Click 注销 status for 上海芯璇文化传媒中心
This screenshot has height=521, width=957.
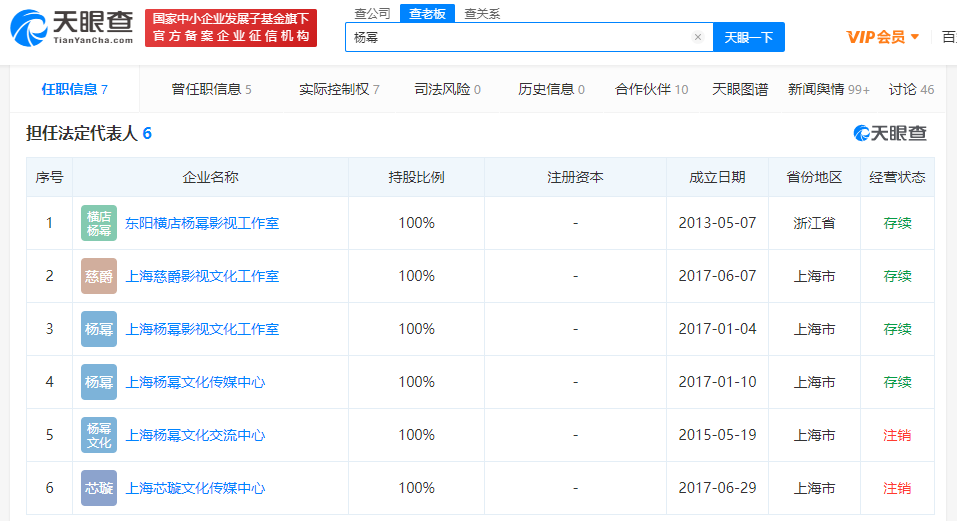pyautogui.click(x=897, y=488)
